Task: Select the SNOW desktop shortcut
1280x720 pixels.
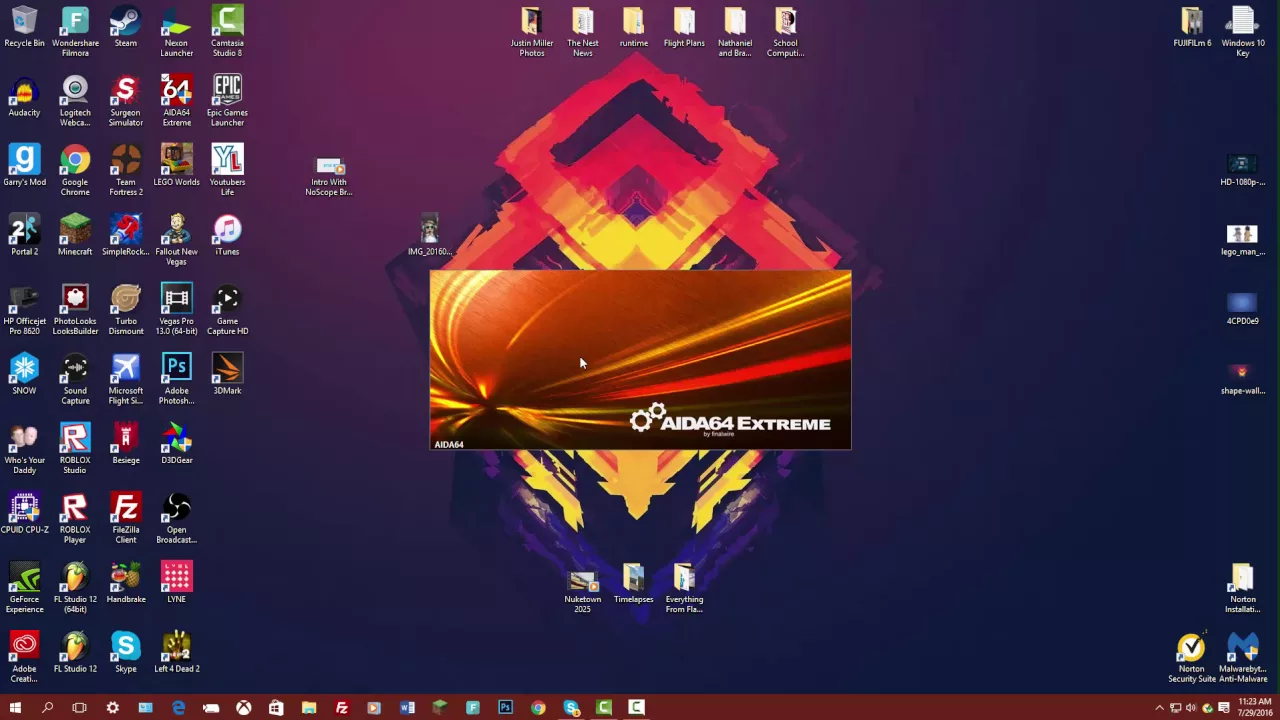Action: click(x=24, y=375)
